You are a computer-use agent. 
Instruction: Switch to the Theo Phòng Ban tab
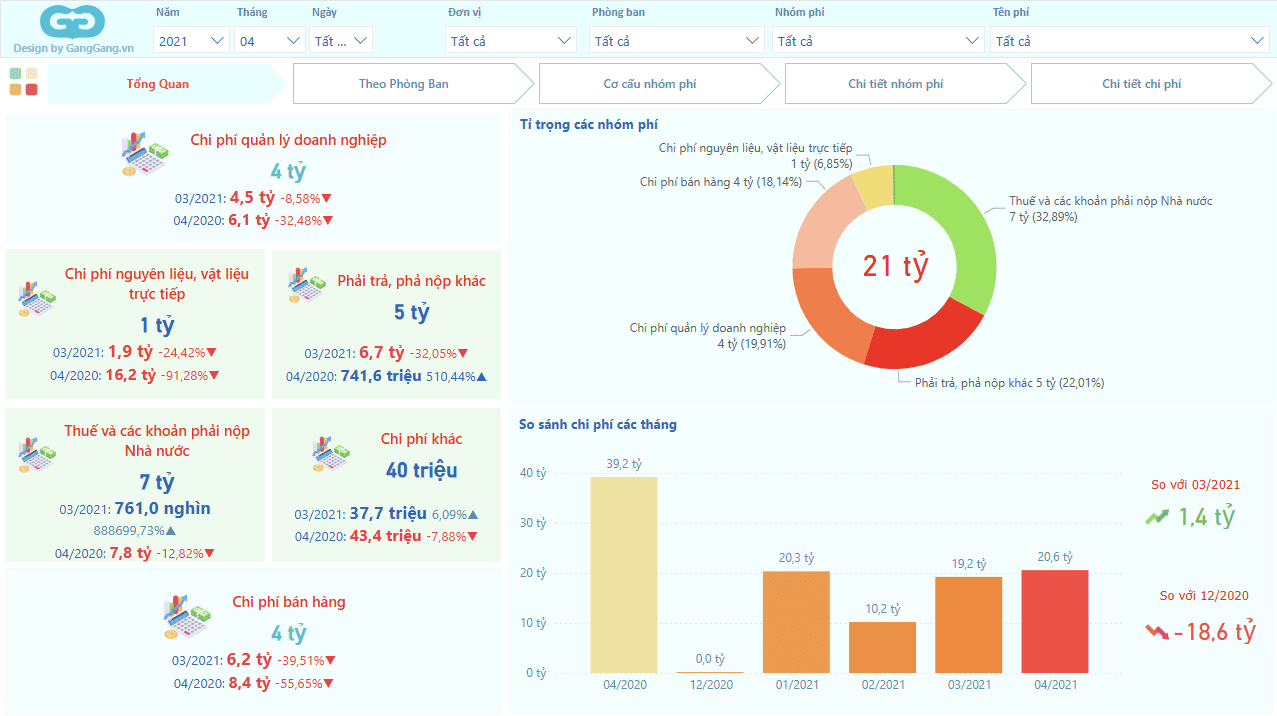[x=404, y=84]
